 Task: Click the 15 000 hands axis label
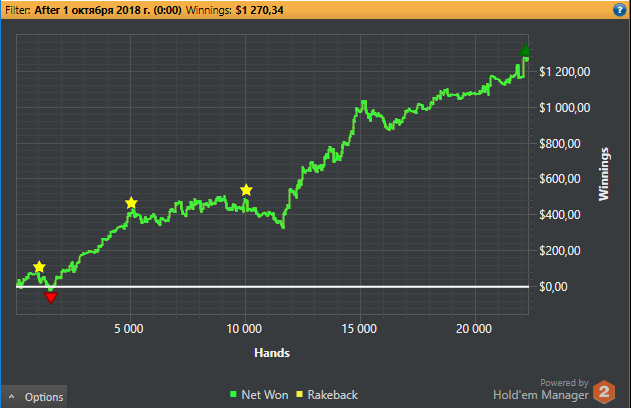coord(359,329)
